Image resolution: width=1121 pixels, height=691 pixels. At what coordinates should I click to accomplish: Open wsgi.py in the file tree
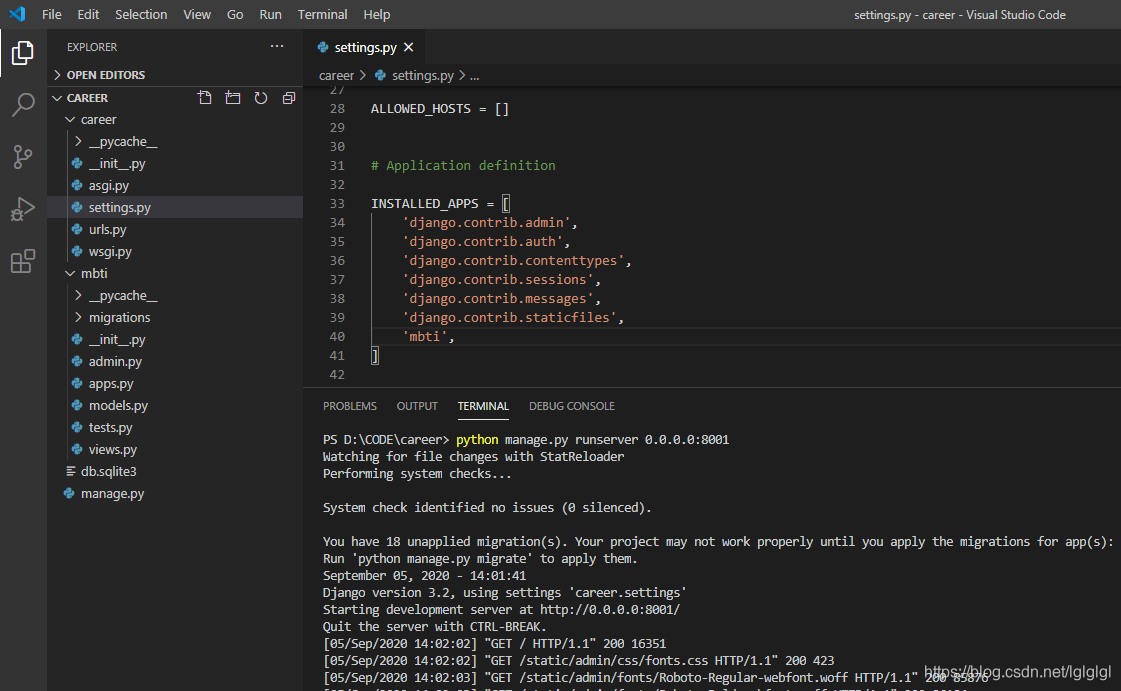(110, 252)
